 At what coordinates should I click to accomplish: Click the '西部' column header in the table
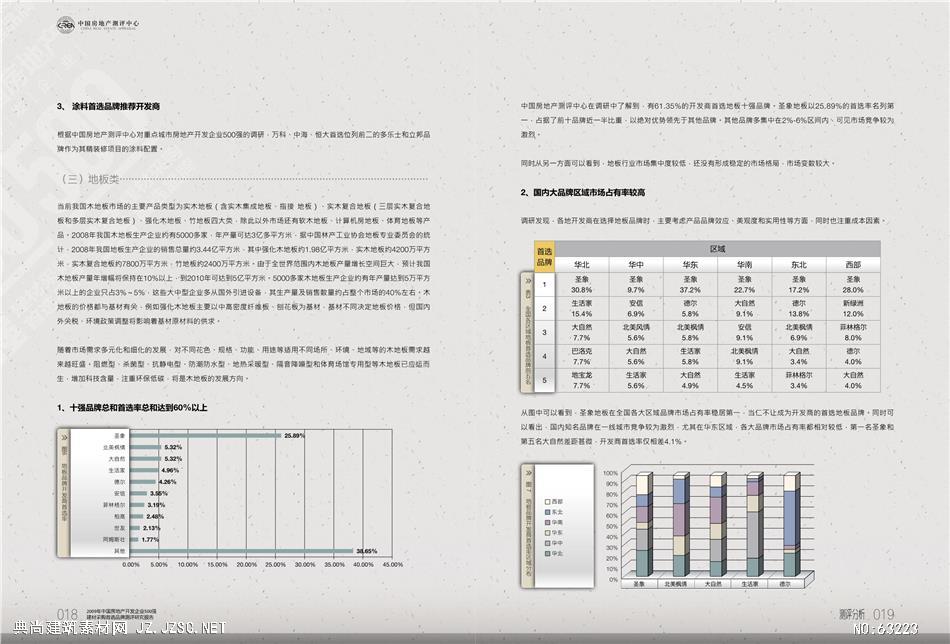[x=853, y=265]
